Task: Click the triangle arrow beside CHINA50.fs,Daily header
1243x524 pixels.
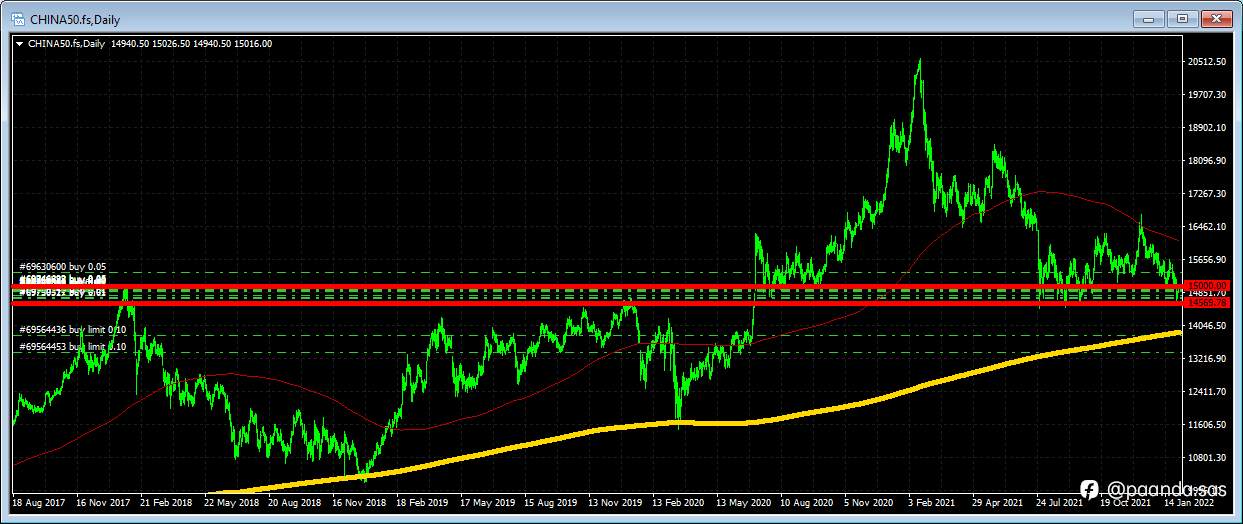Action: click(18, 43)
